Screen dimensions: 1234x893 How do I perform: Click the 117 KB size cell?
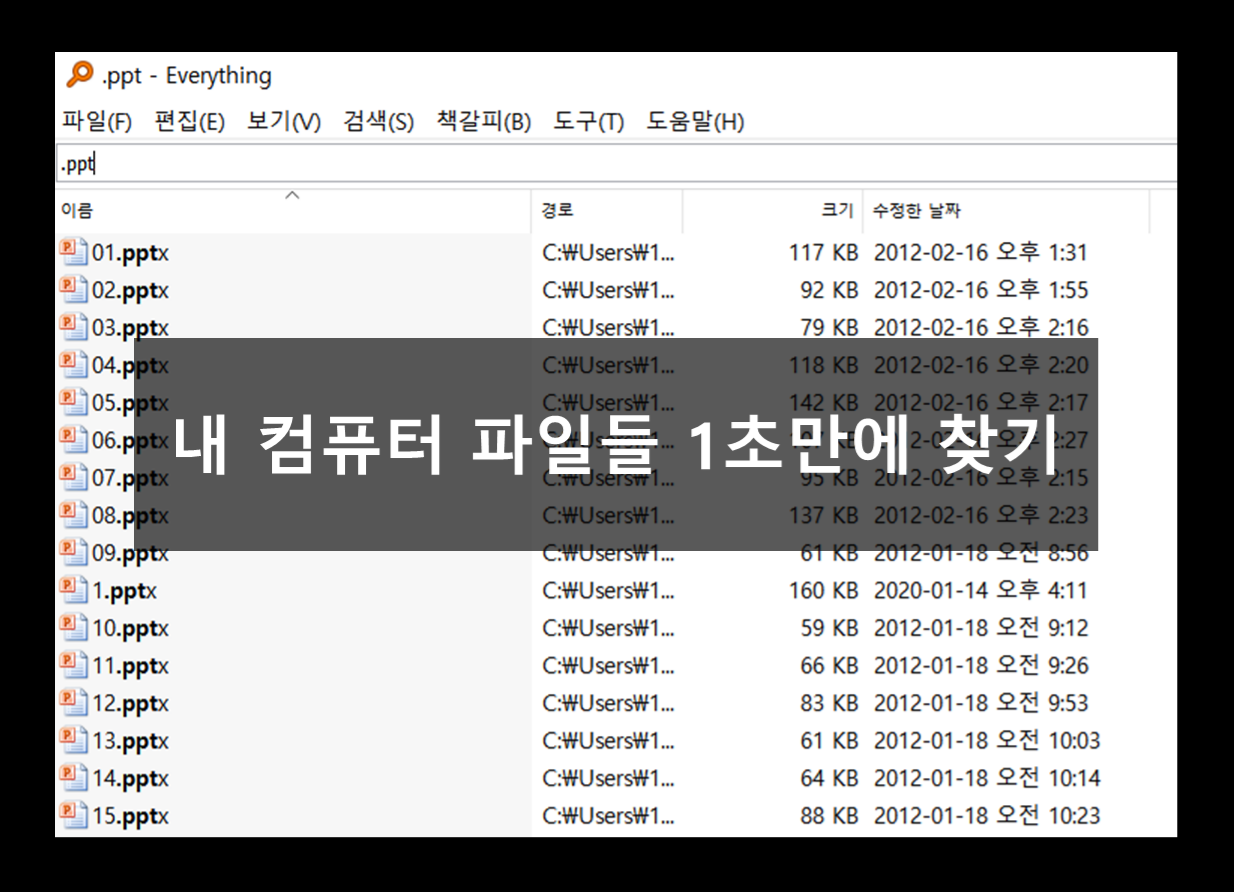(x=824, y=253)
